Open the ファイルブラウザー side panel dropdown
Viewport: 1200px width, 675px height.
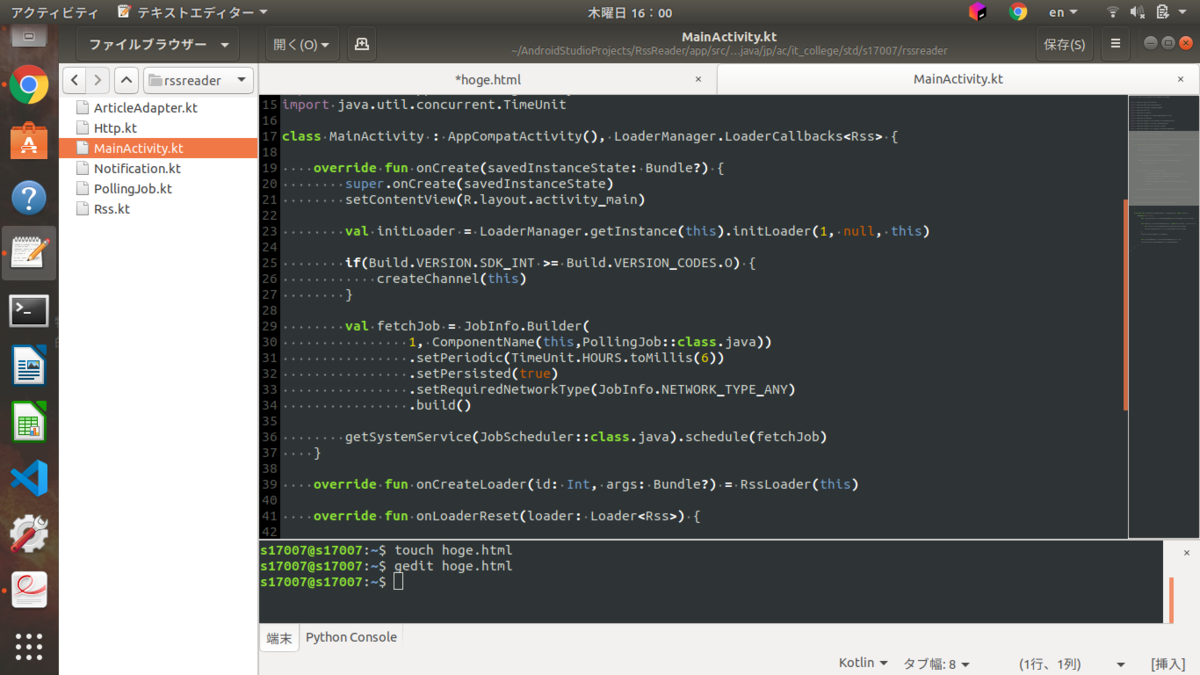pos(158,44)
